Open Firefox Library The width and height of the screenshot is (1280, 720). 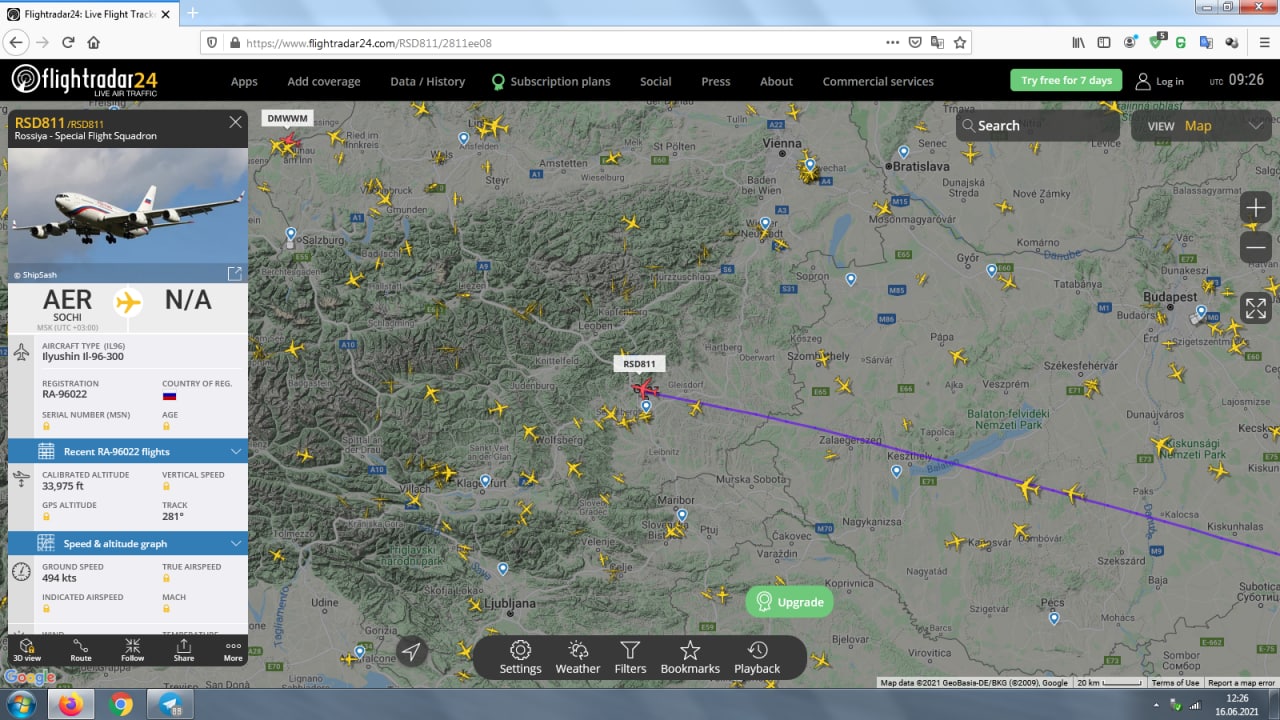click(x=1079, y=43)
